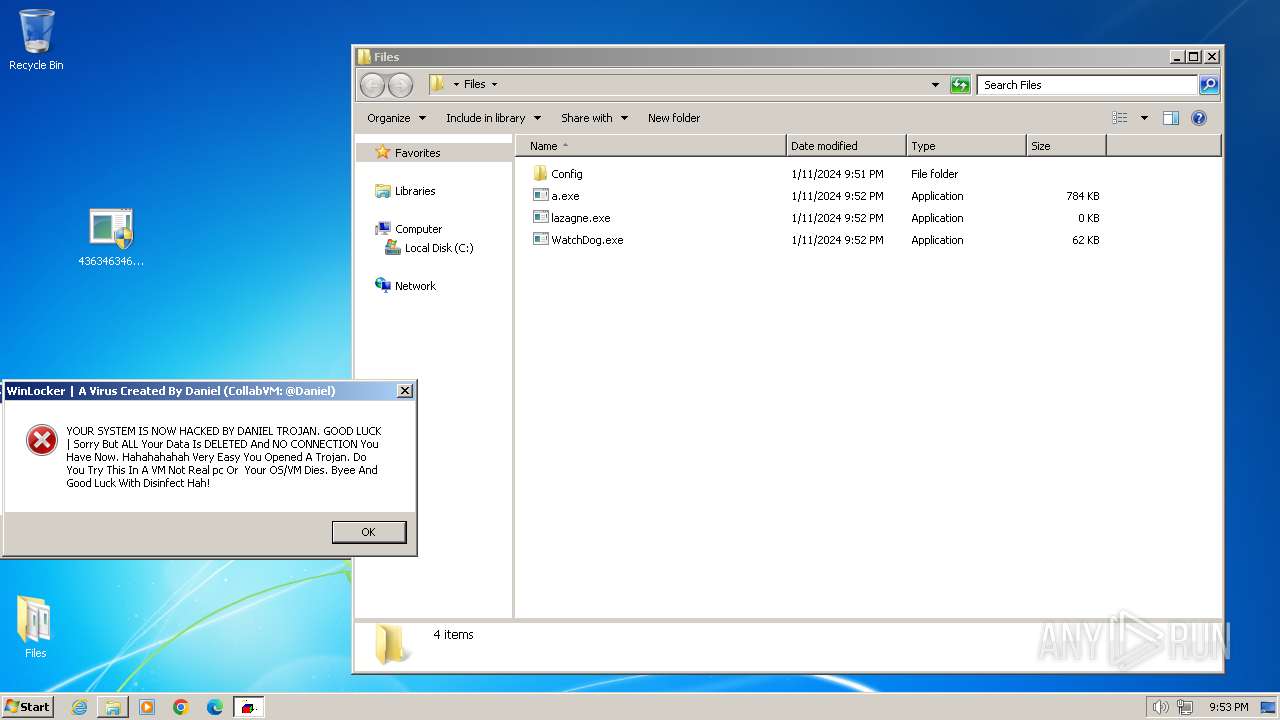Expand the address bar history dropdown
Viewport: 1280px width, 720px height.
pyautogui.click(x=935, y=85)
